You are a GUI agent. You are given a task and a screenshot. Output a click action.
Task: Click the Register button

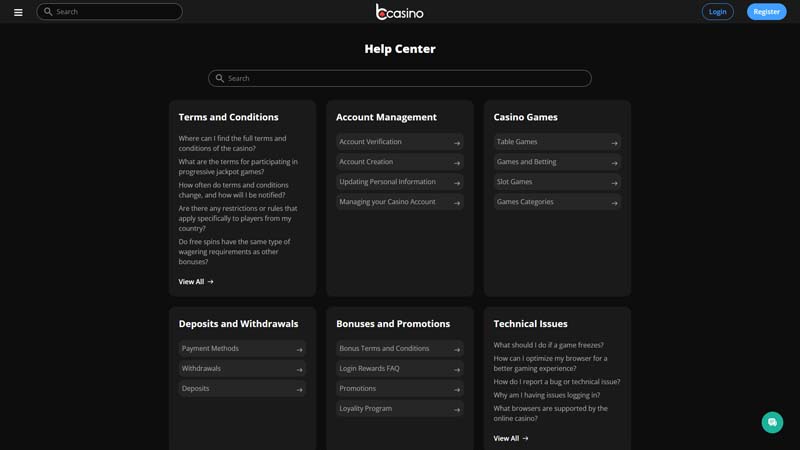click(766, 12)
